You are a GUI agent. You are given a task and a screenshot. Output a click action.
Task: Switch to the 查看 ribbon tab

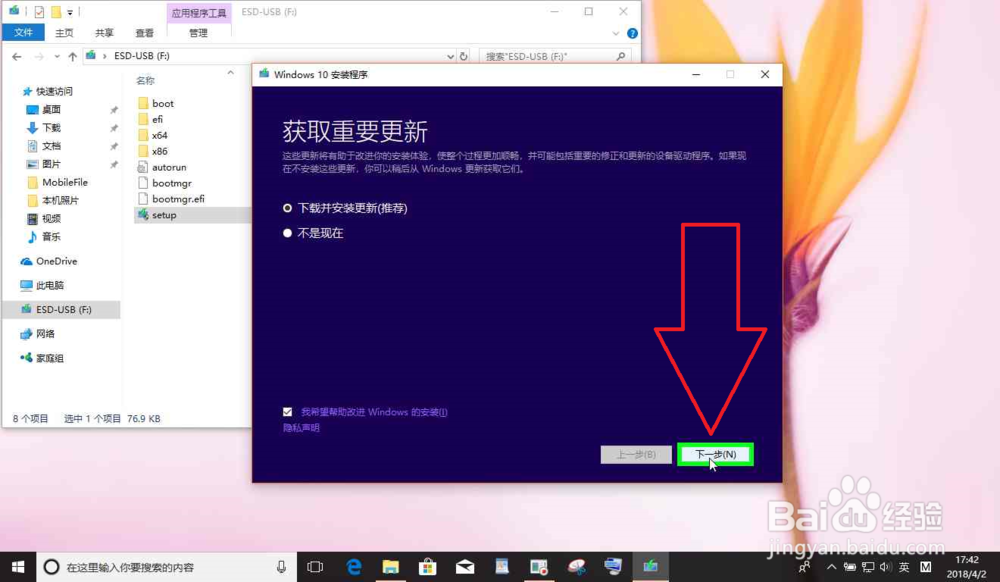coord(144,32)
